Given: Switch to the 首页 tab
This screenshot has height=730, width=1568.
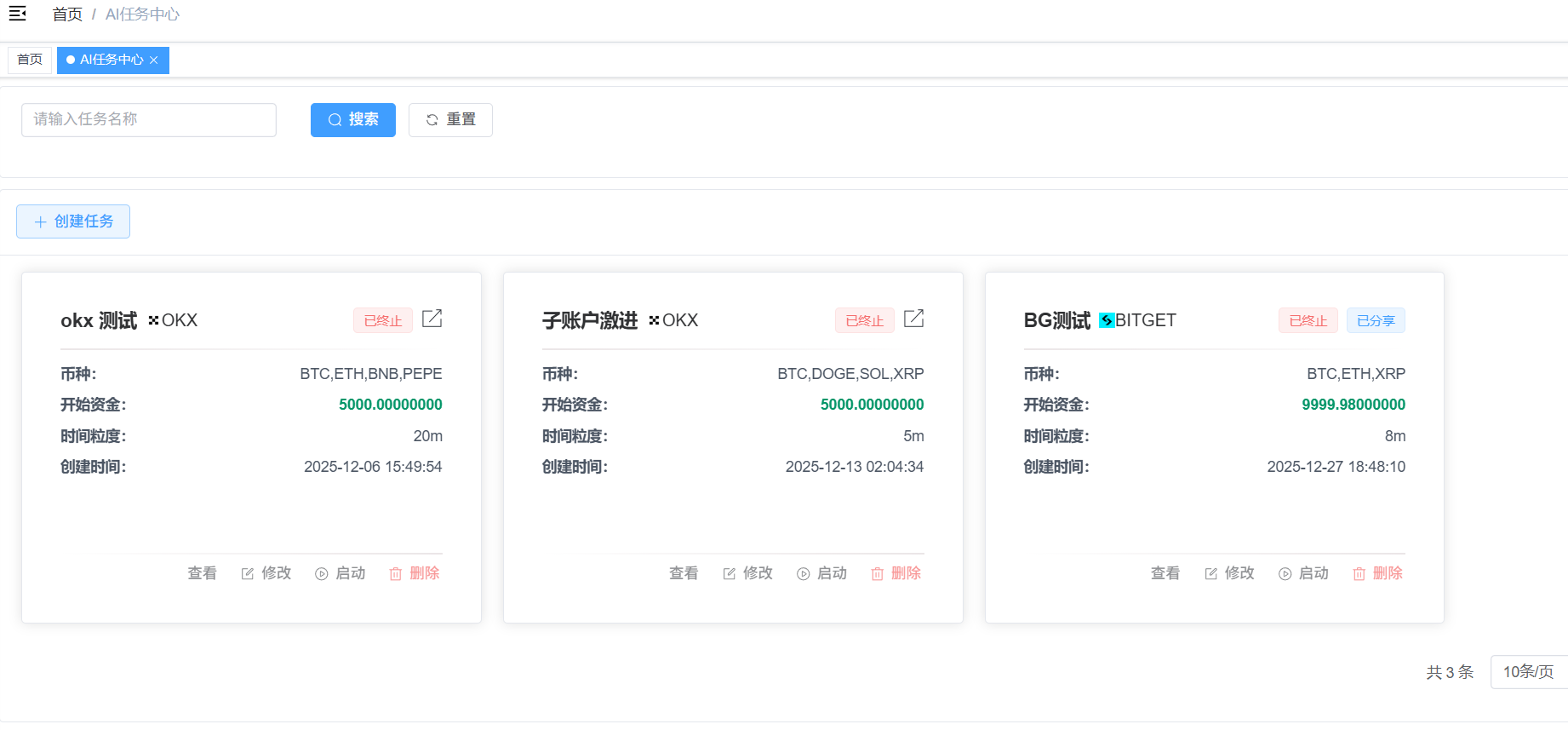Looking at the screenshot, I should (30, 60).
